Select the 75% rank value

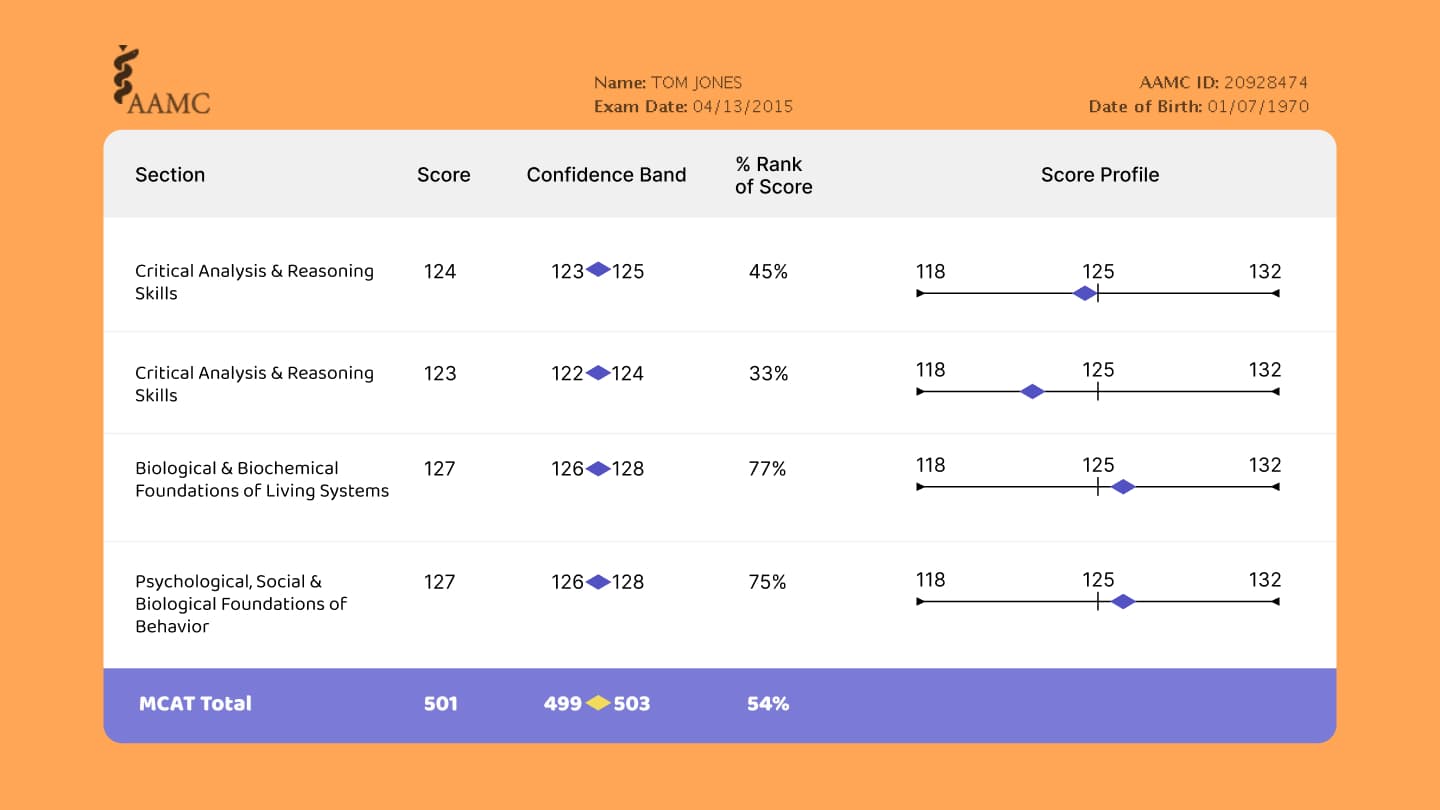[767, 582]
